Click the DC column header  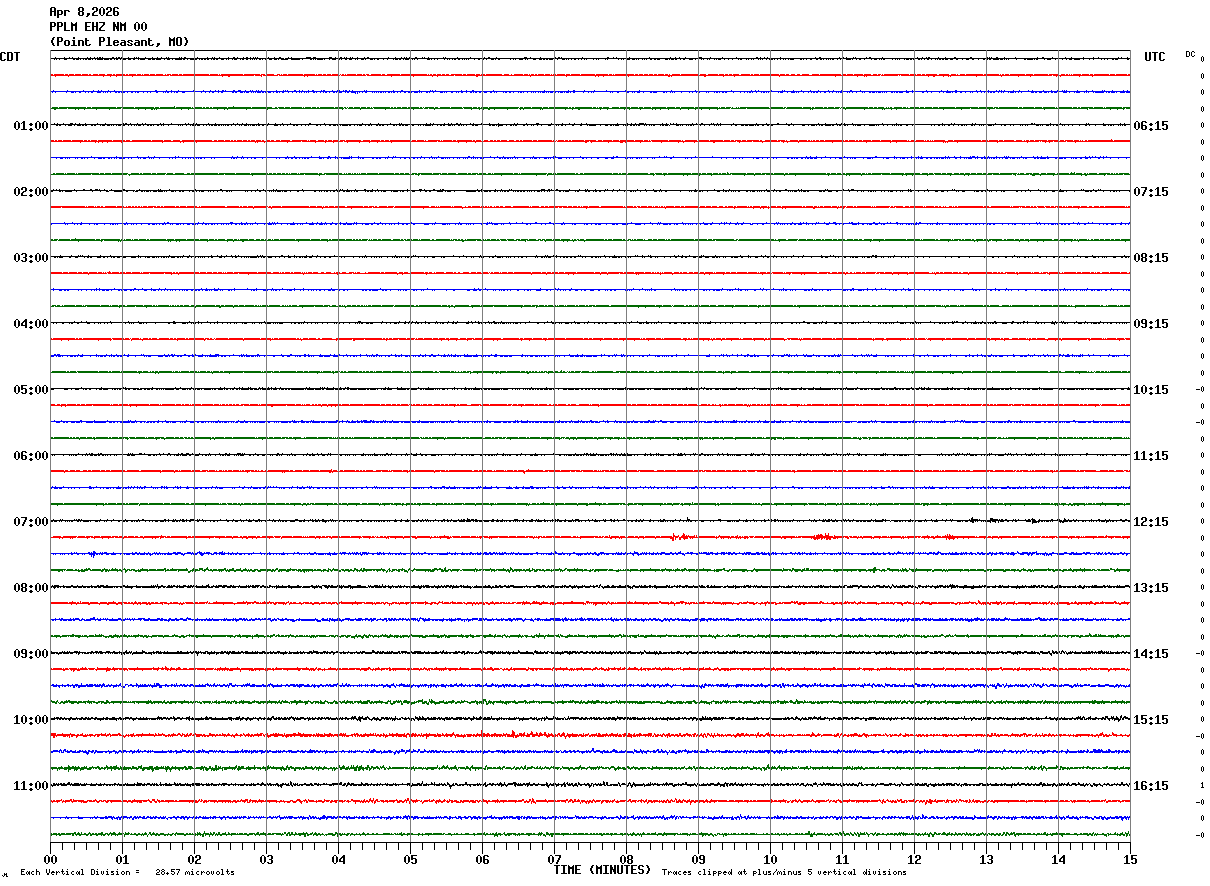1190,54
